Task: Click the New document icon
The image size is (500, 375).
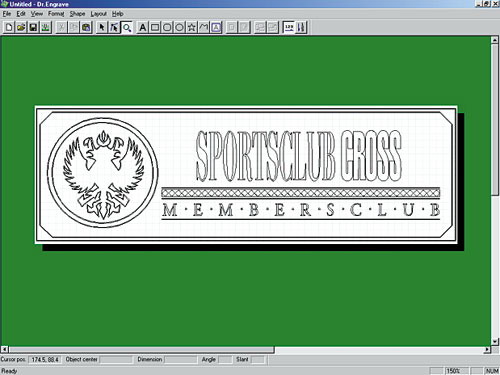Action: 9,27
